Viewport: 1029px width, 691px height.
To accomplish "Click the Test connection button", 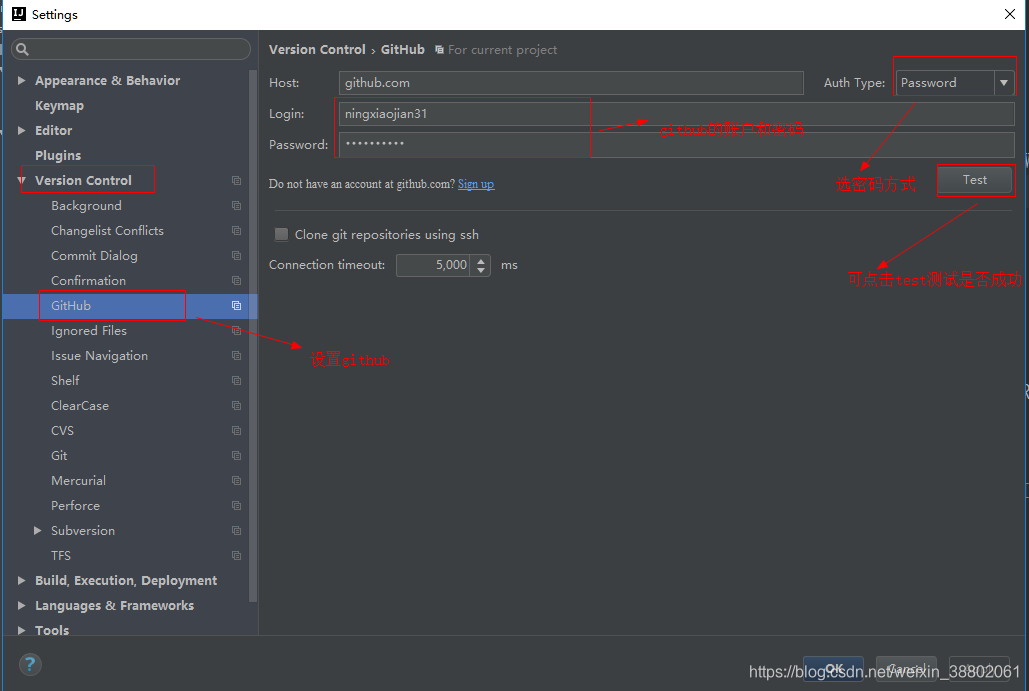I will [x=975, y=180].
